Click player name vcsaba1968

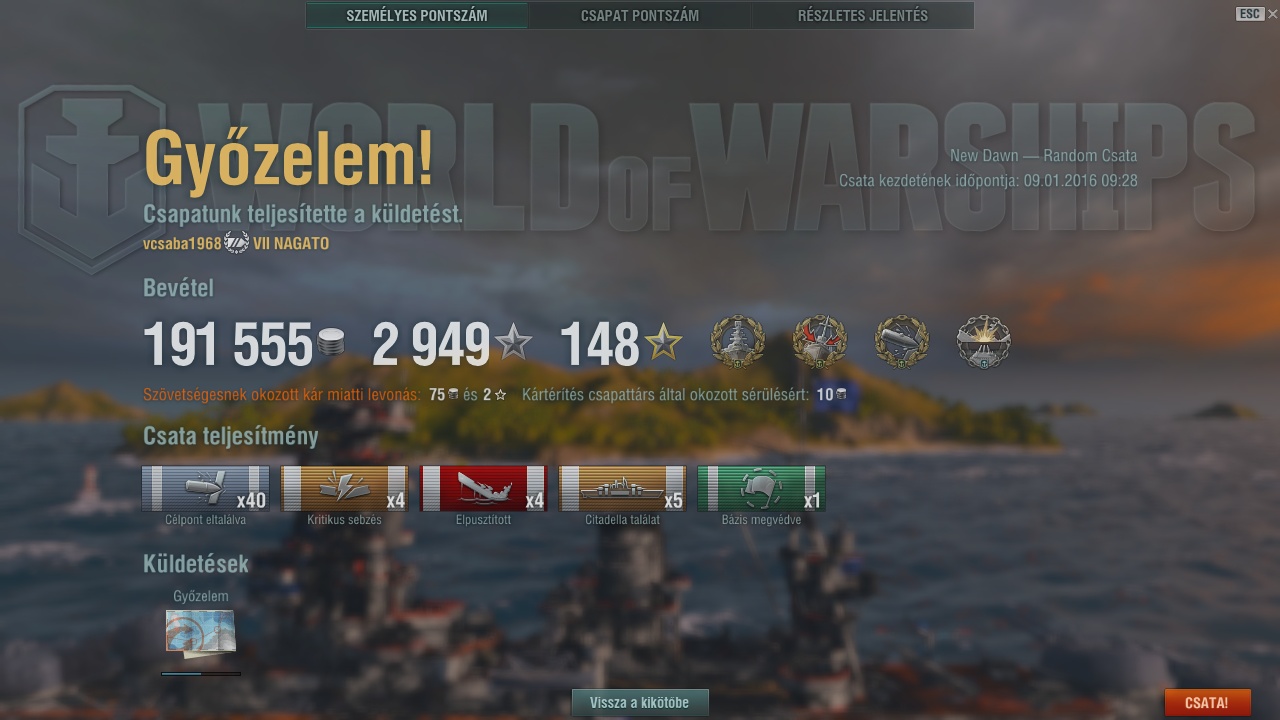coord(182,243)
